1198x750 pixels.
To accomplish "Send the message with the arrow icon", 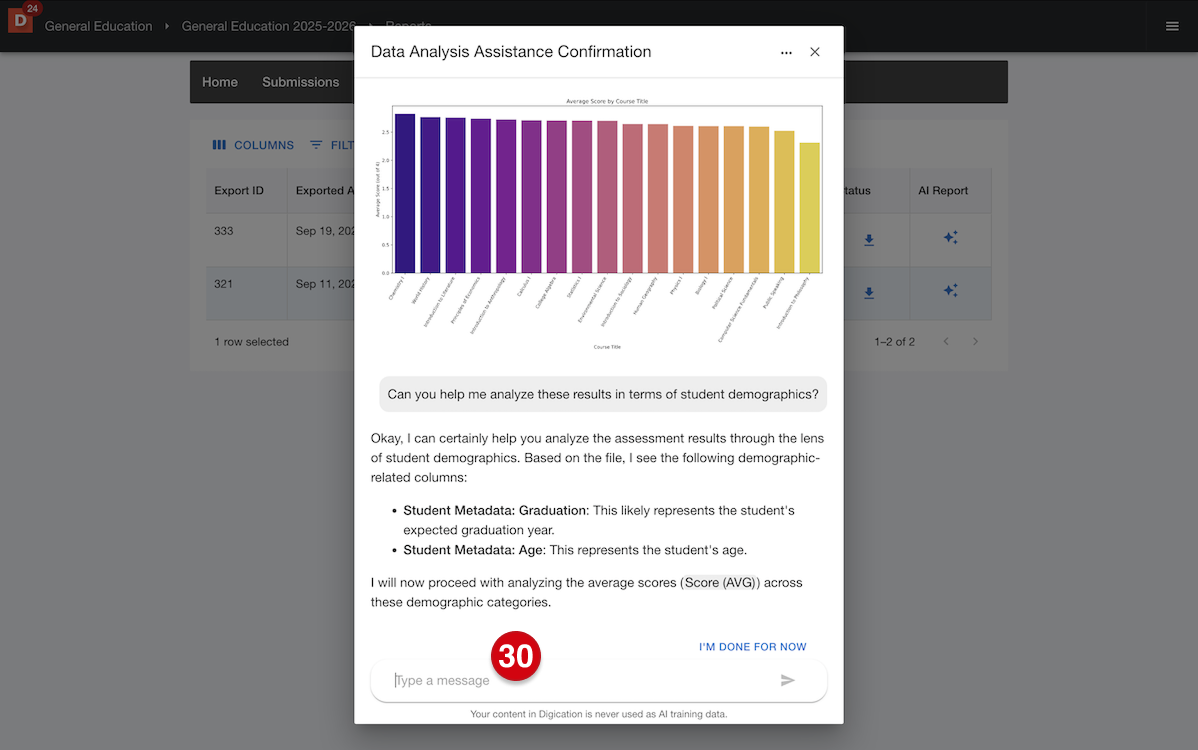I will click(x=788, y=680).
